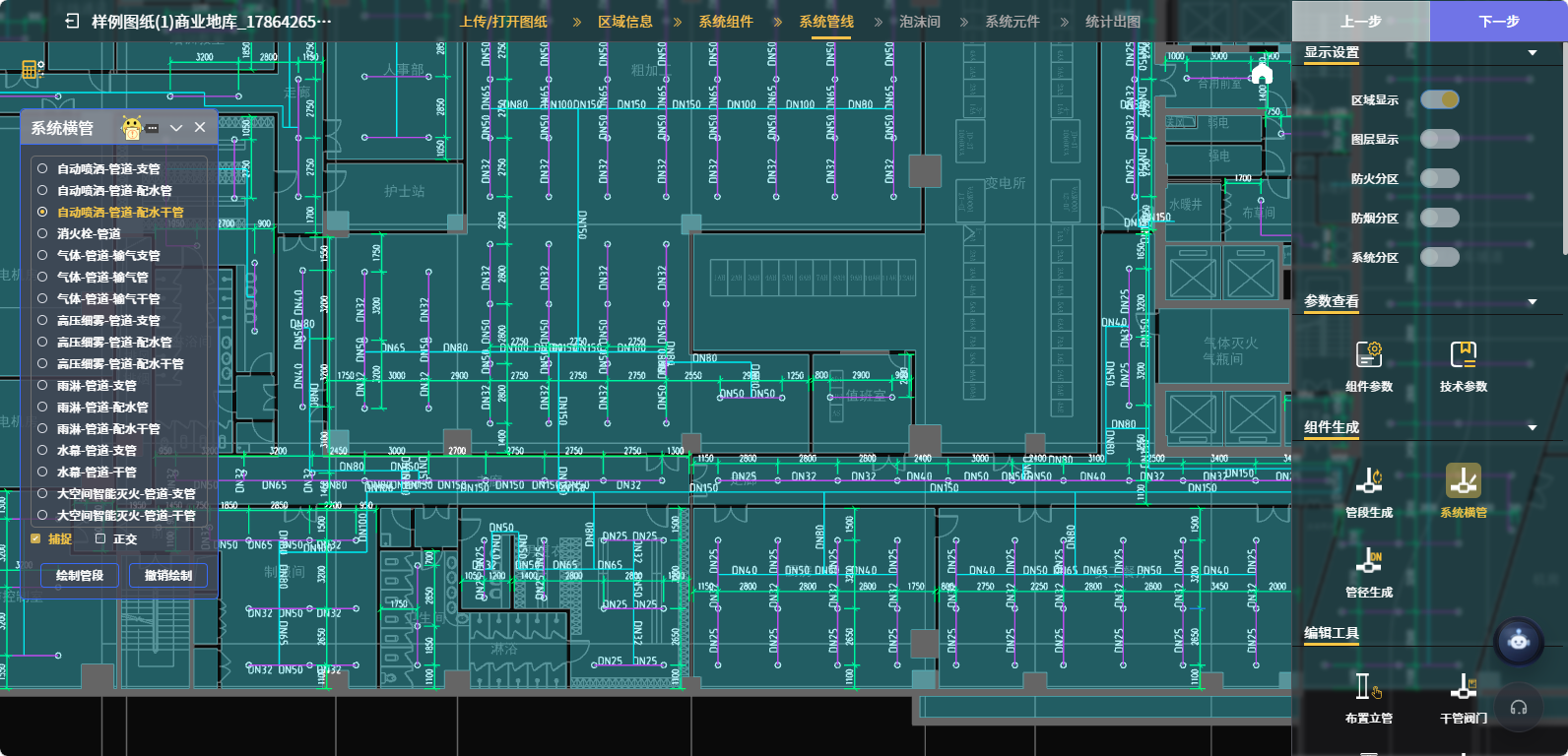Screen dimensions: 1568x756
Task: Collapse the 显示设置 section
Action: click(1533, 53)
